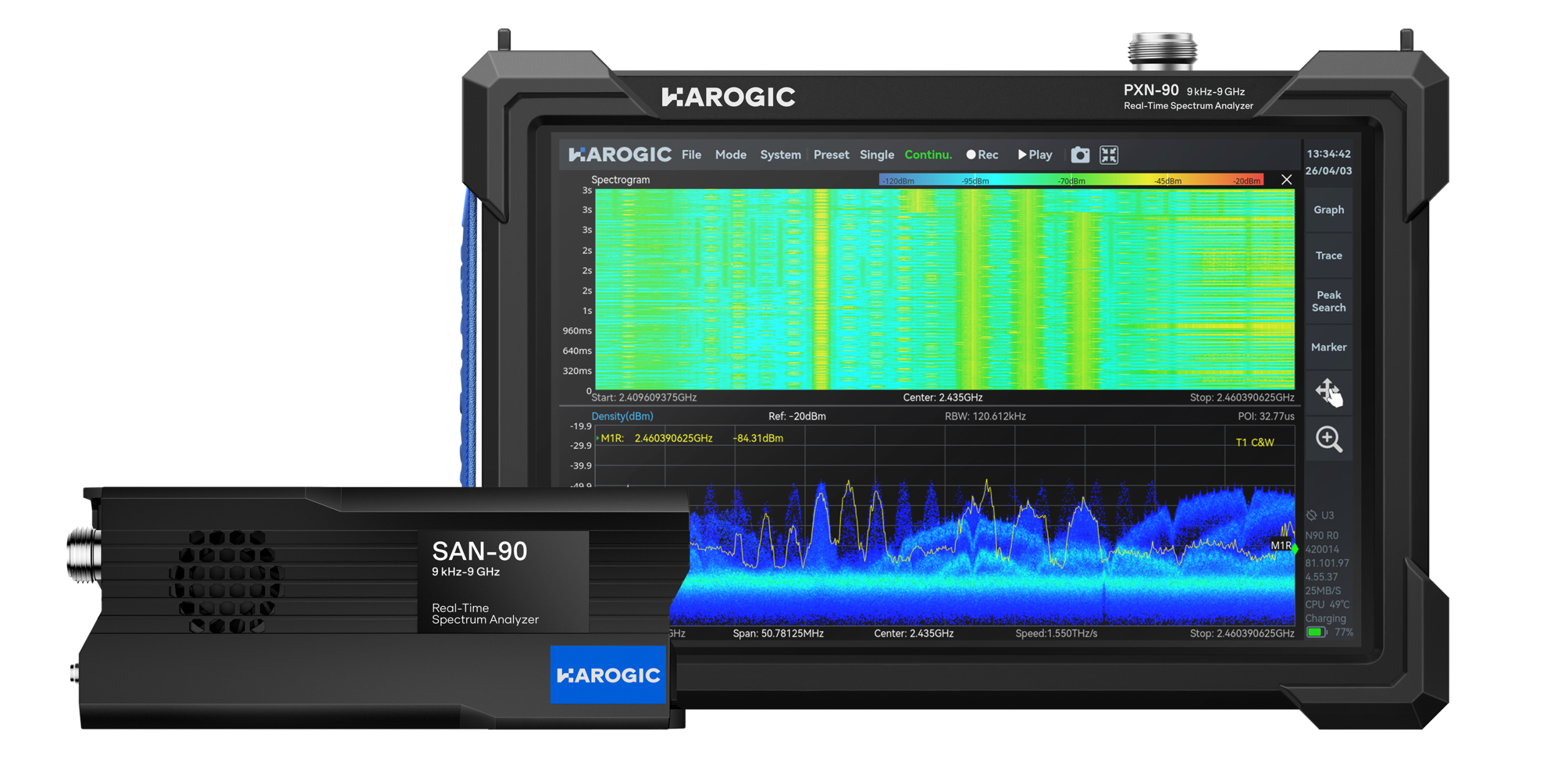
Task: Toggle fullscreen with the expand icon
Action: pyautogui.click(x=1108, y=155)
